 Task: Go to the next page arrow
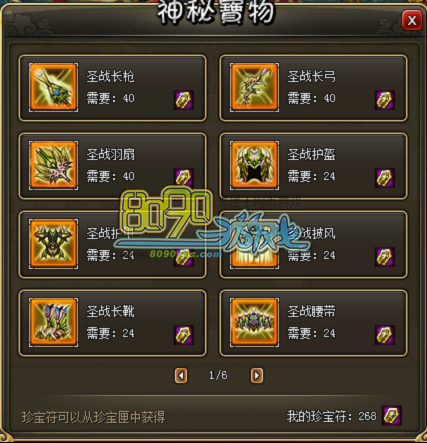pos(257,376)
